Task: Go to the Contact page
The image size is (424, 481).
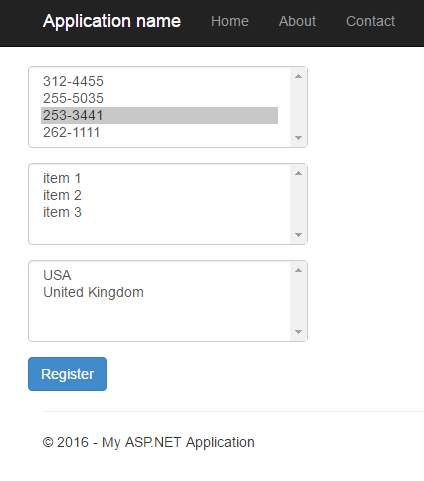Action: pyautogui.click(x=370, y=21)
